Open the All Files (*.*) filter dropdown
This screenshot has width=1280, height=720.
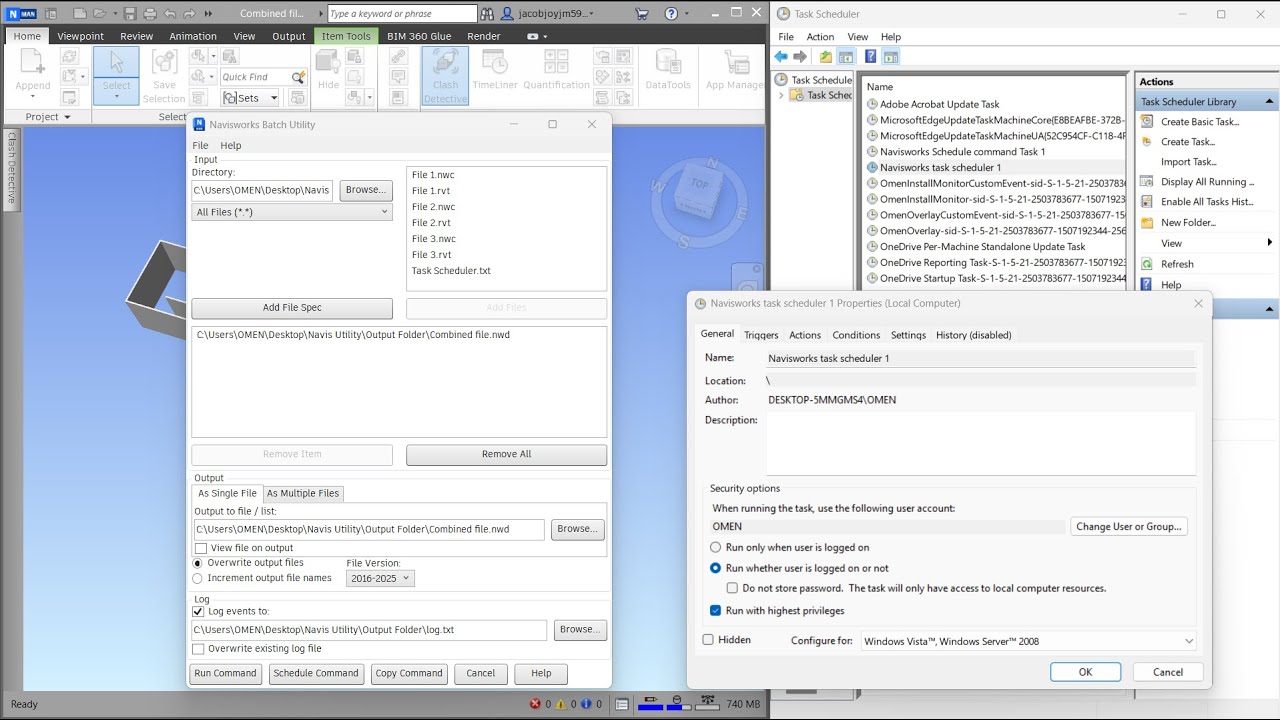click(x=292, y=212)
